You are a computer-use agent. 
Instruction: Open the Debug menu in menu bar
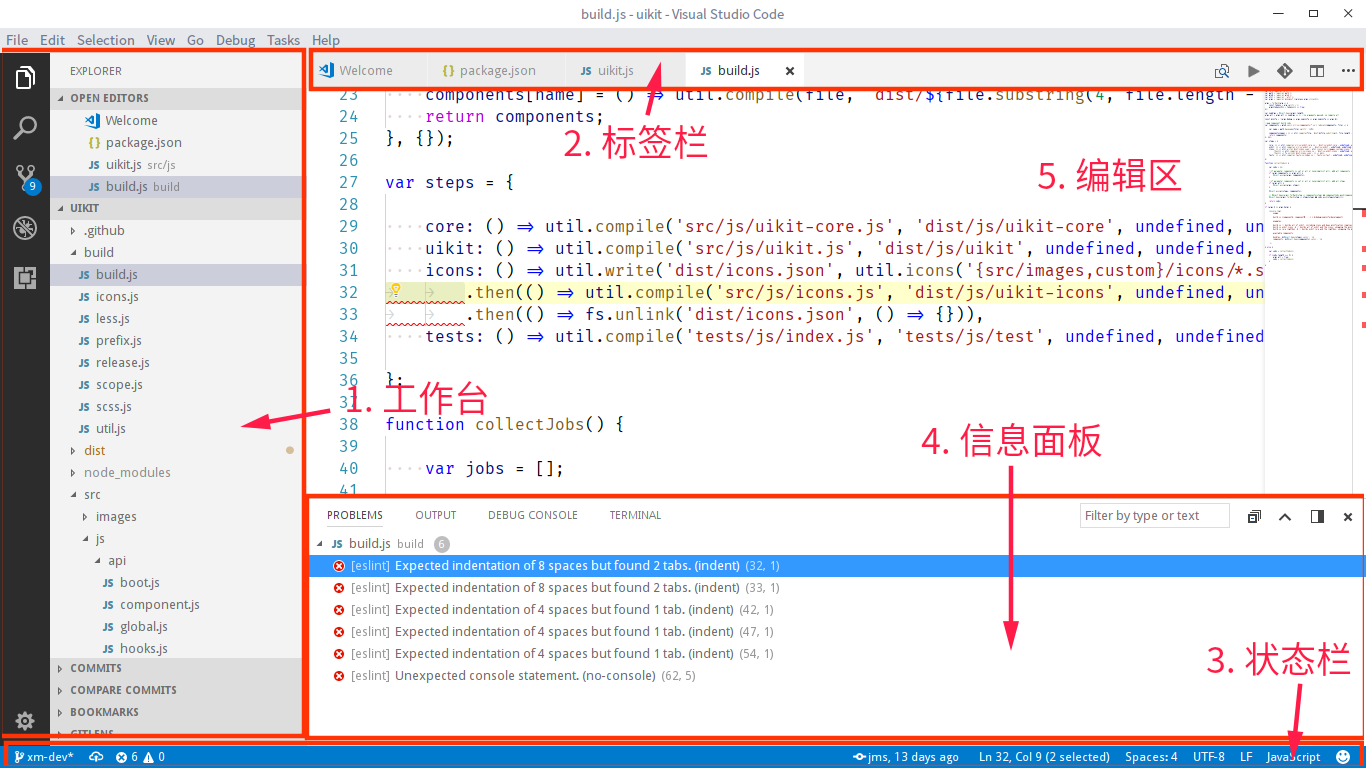pyautogui.click(x=235, y=40)
